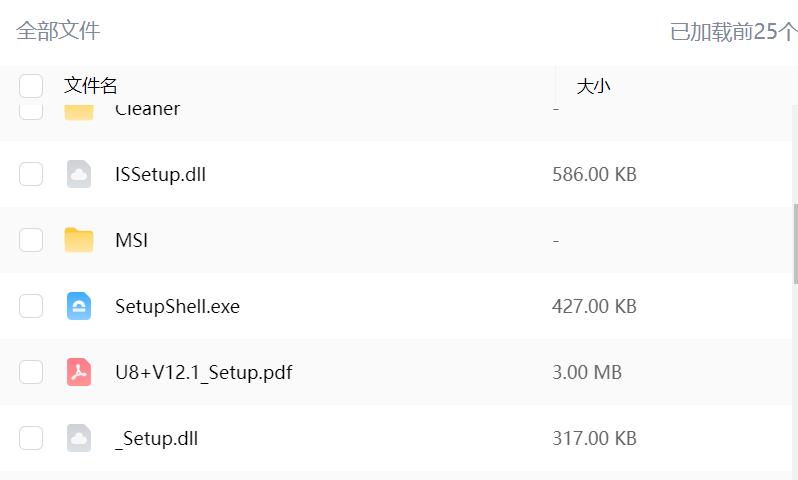Viewport: 798px width, 480px height.
Task: Open the MSI folder name link
Action: [132, 240]
